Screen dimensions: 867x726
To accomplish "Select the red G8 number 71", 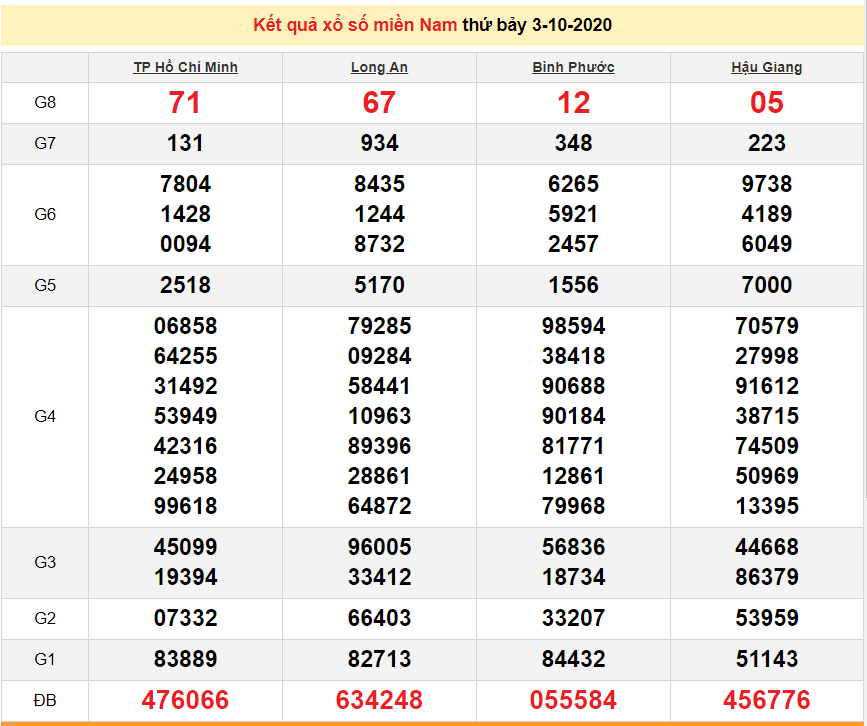I will [x=185, y=102].
